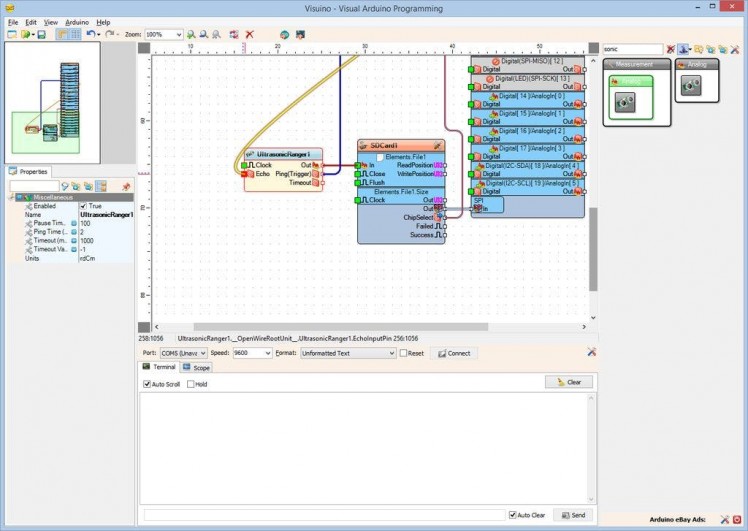748x531 pixels.
Task: Click the Save project toolbar icon
Action: tap(41, 34)
